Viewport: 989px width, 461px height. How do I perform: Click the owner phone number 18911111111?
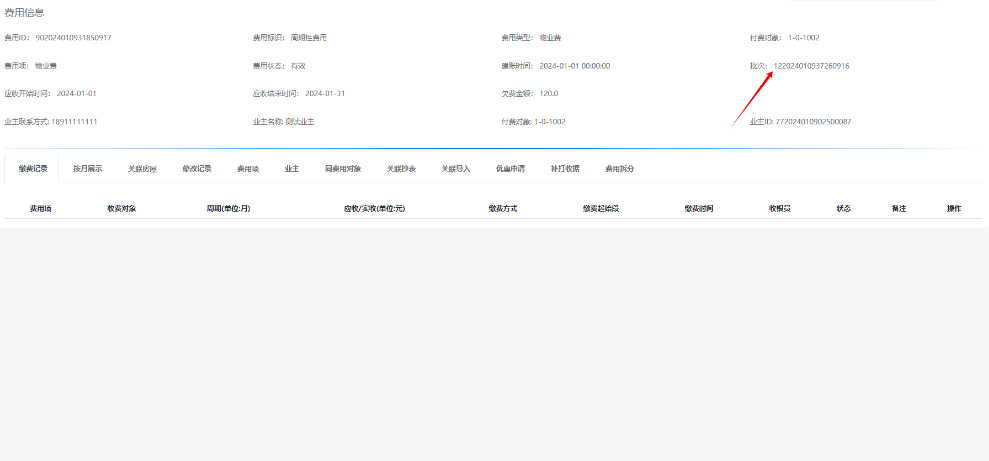pyautogui.click(x=74, y=122)
